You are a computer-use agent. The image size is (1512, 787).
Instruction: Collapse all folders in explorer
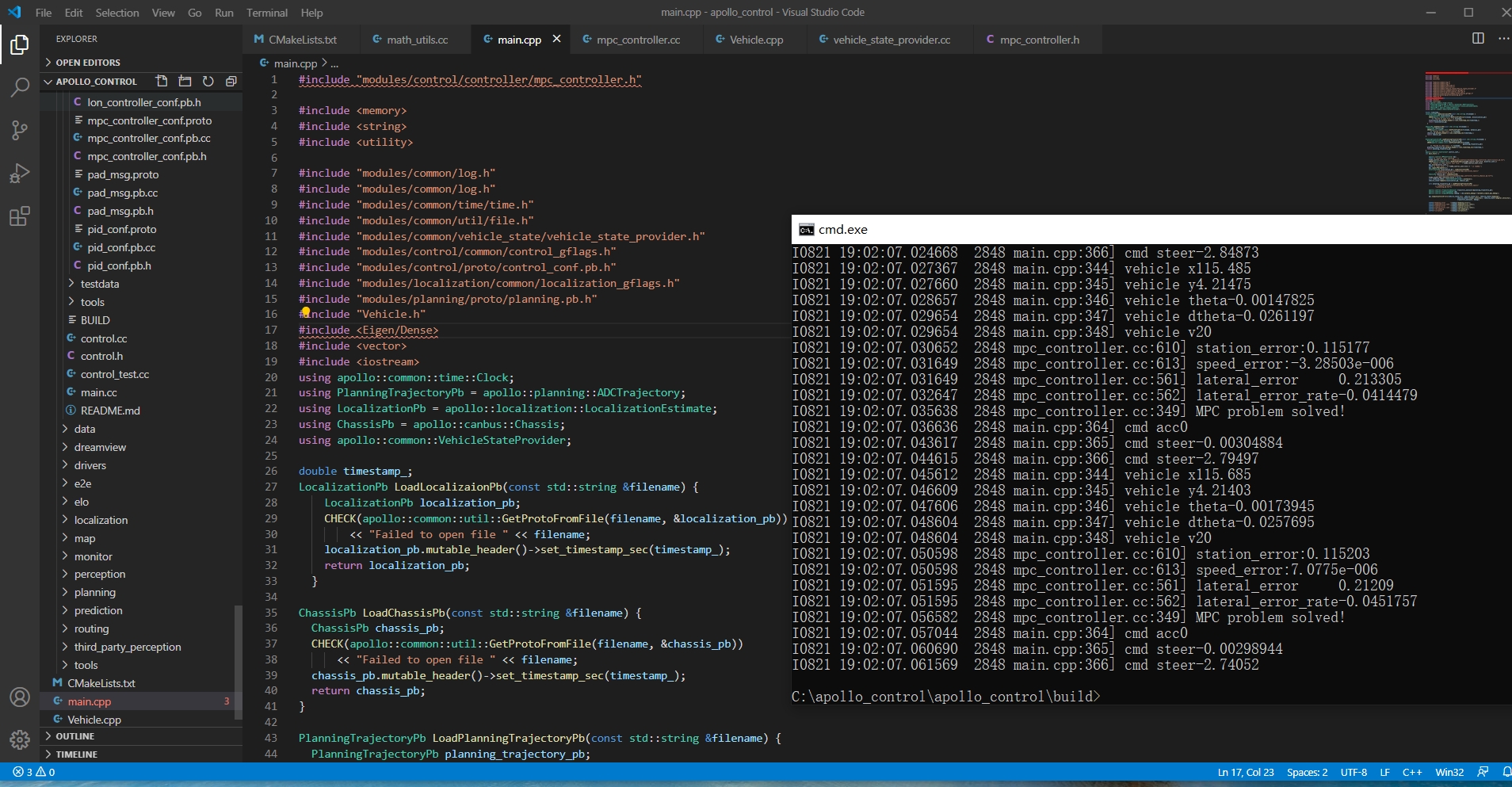(x=231, y=81)
